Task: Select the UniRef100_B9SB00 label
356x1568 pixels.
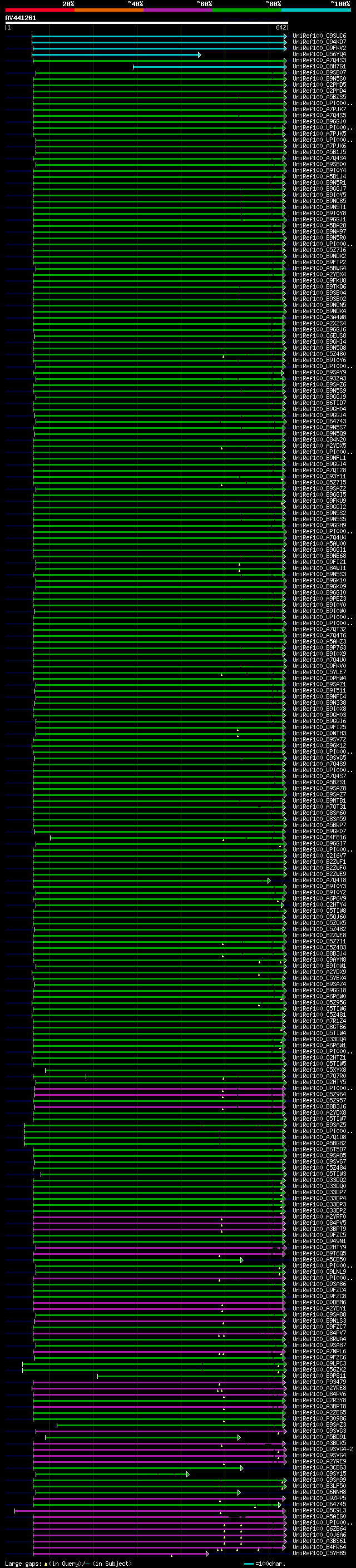Action: 319,164
